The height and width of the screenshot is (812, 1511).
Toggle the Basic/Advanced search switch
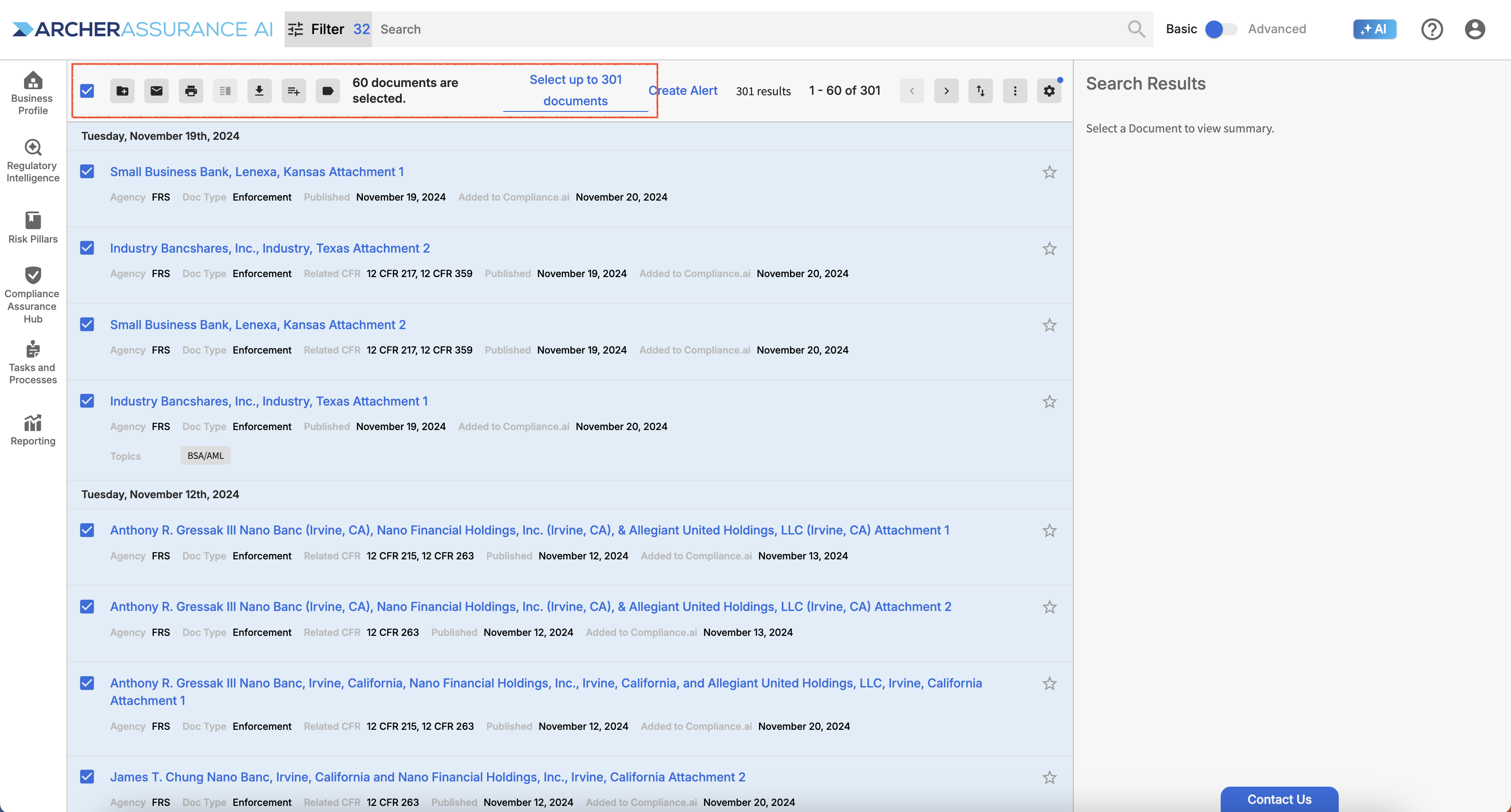click(x=1221, y=29)
